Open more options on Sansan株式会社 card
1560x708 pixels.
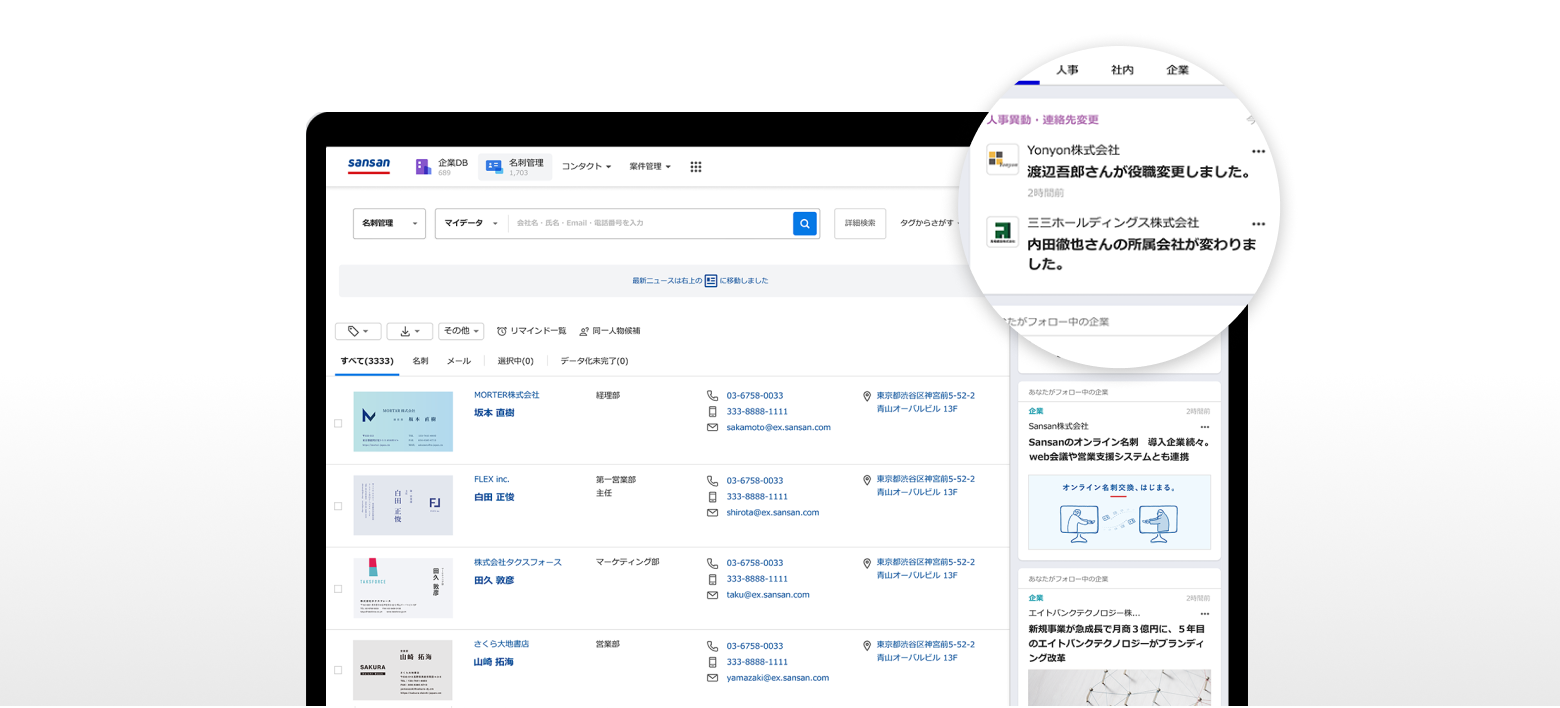pos(1205,427)
